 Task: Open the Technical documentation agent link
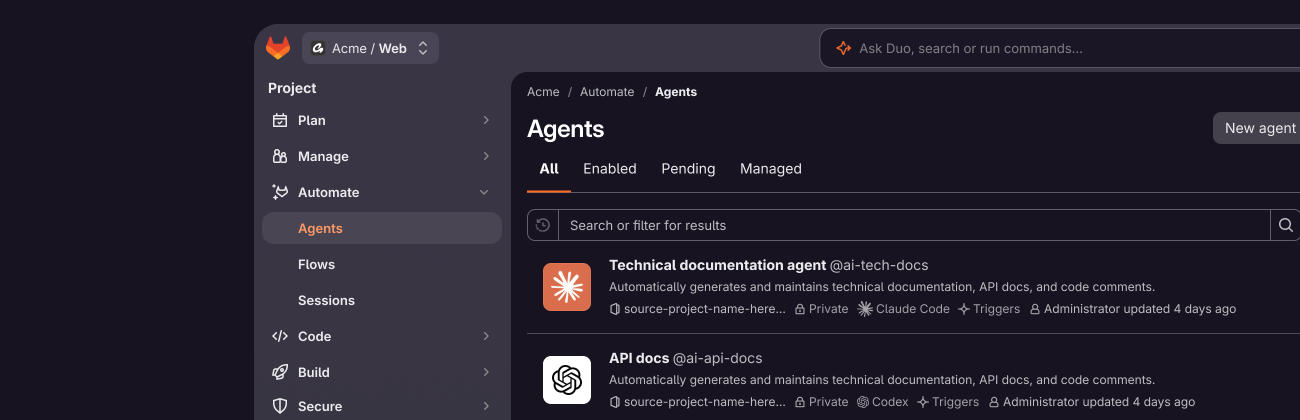click(717, 265)
